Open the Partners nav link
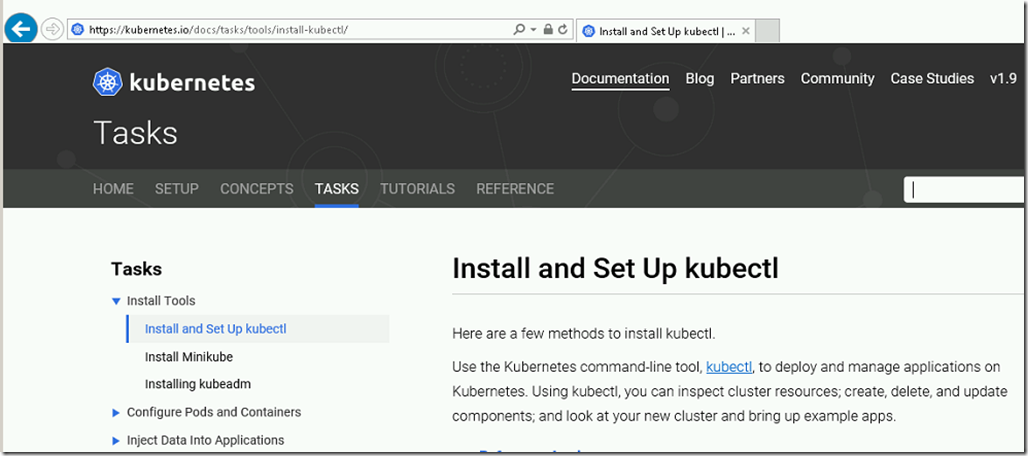Screen dimensions: 1028x456 [757, 79]
